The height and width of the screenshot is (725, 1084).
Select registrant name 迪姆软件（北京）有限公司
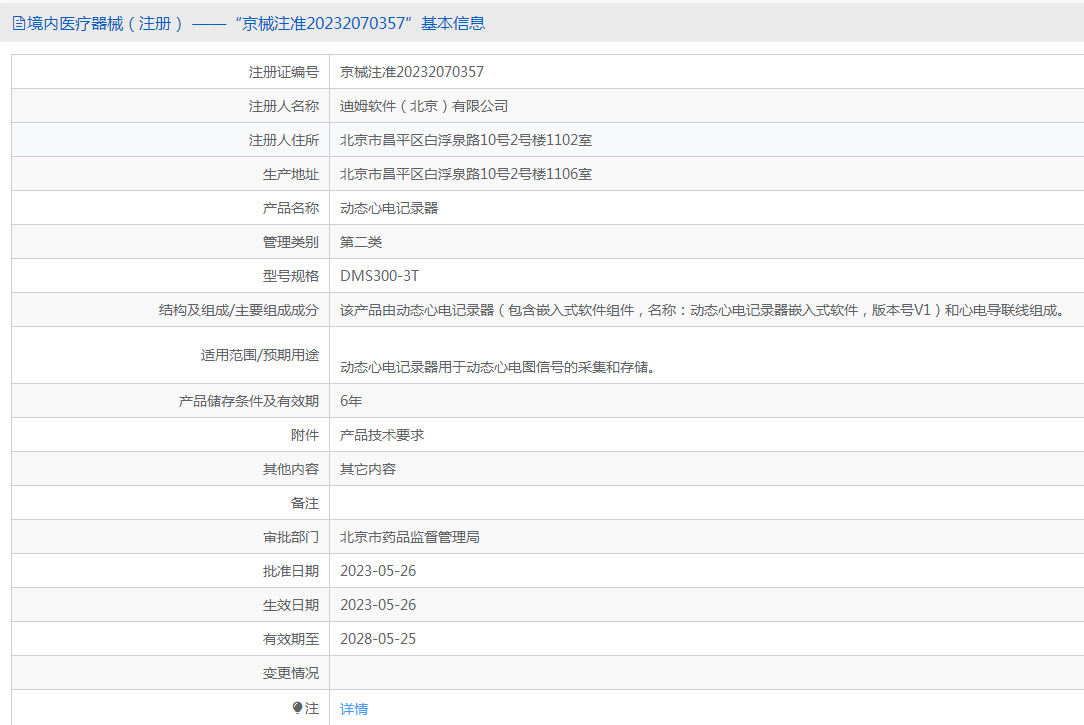[424, 106]
